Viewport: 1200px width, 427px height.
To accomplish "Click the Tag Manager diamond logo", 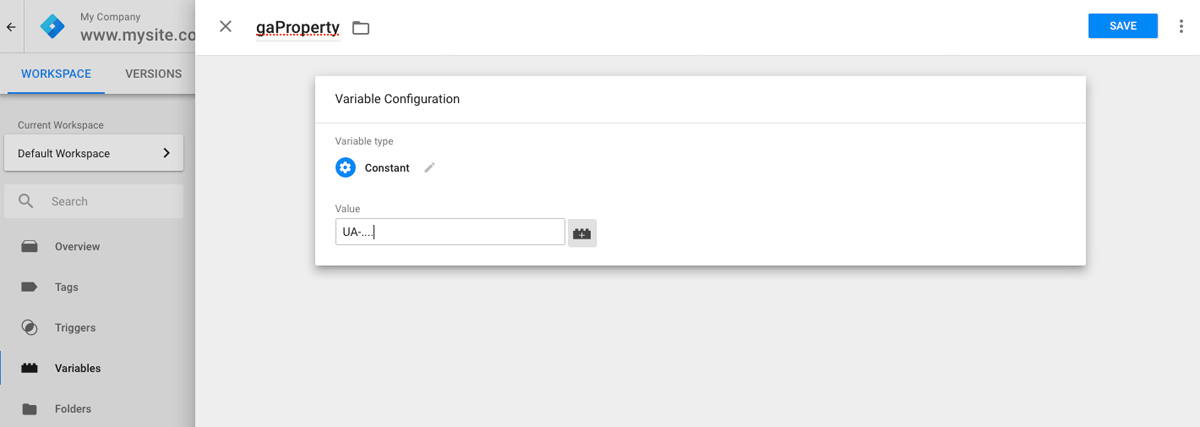I will pos(52,27).
